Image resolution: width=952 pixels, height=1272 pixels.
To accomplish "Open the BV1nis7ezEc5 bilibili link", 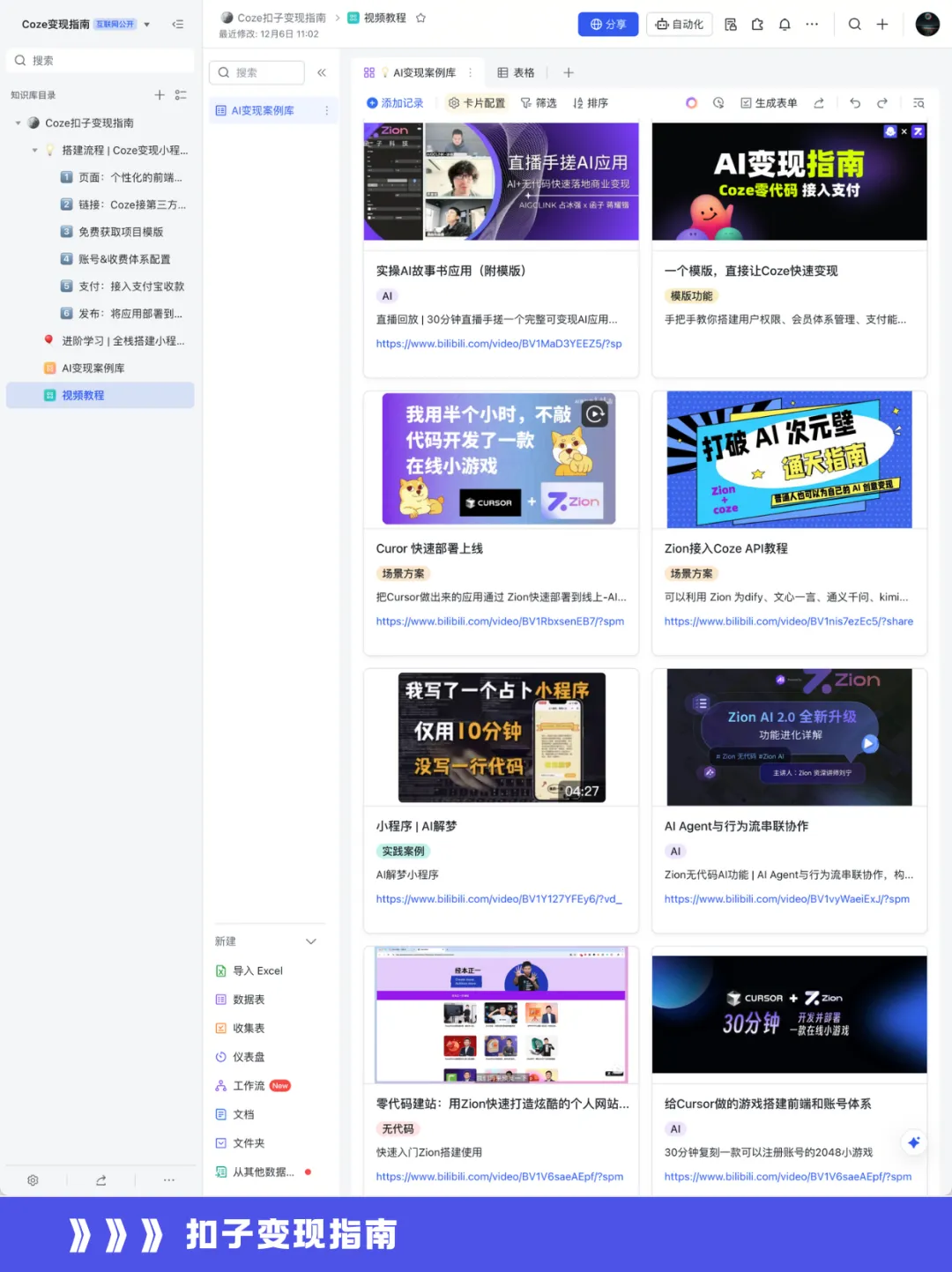I will [x=789, y=622].
